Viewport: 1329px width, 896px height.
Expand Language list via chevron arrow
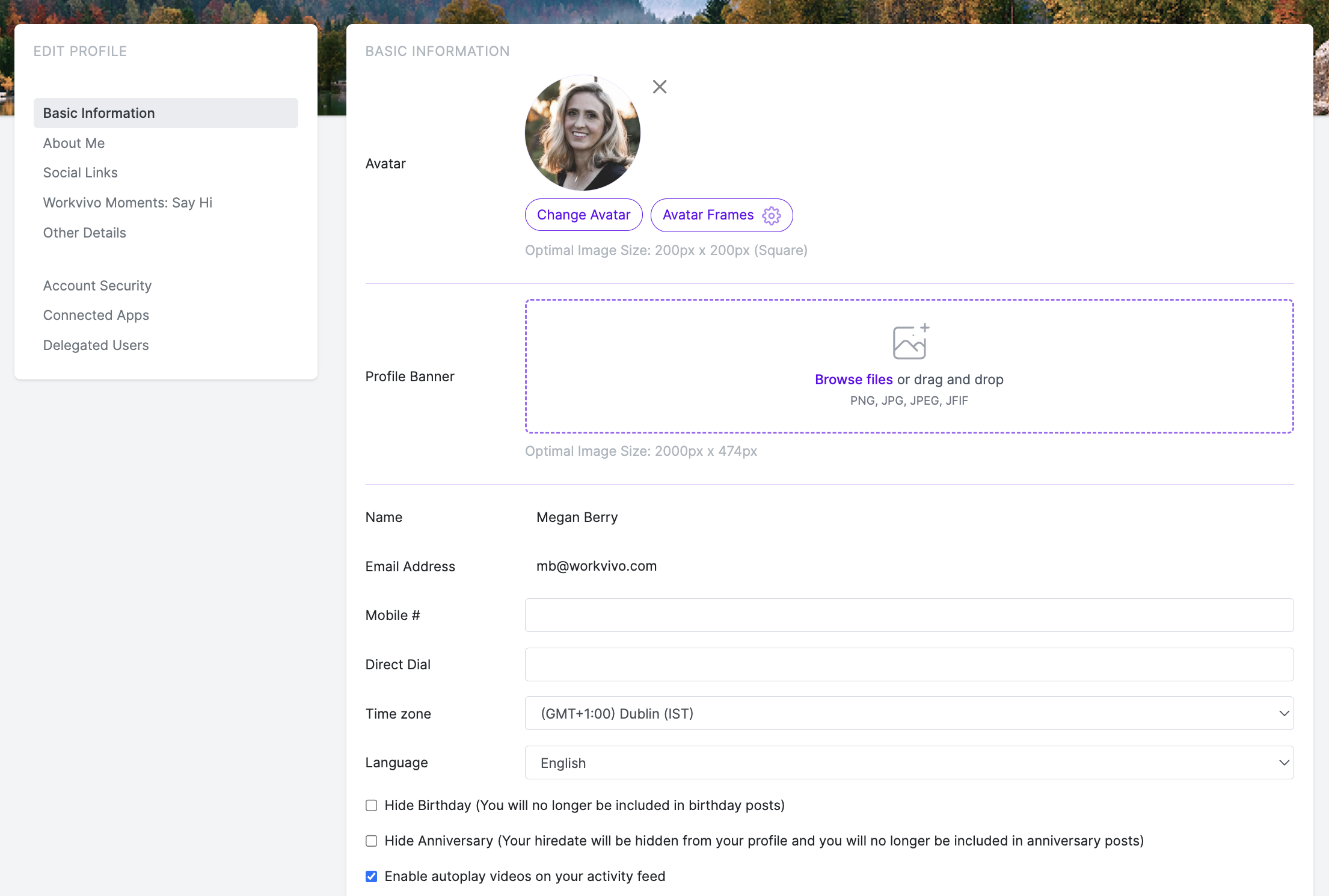coord(1284,763)
